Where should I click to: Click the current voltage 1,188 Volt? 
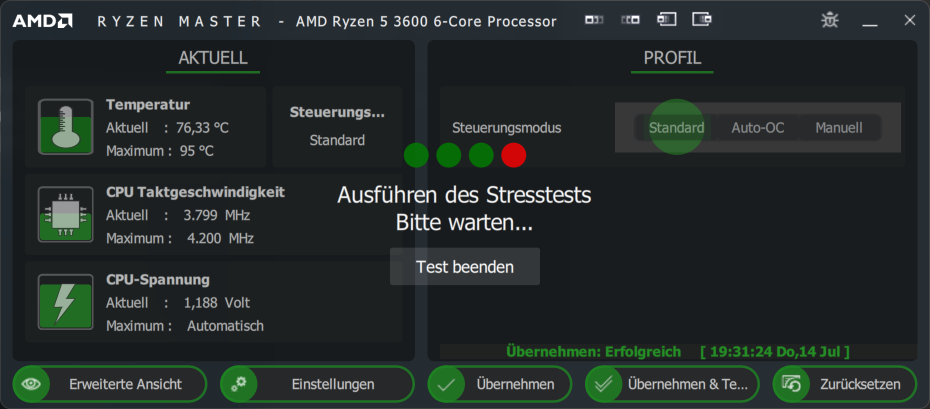tap(217, 303)
